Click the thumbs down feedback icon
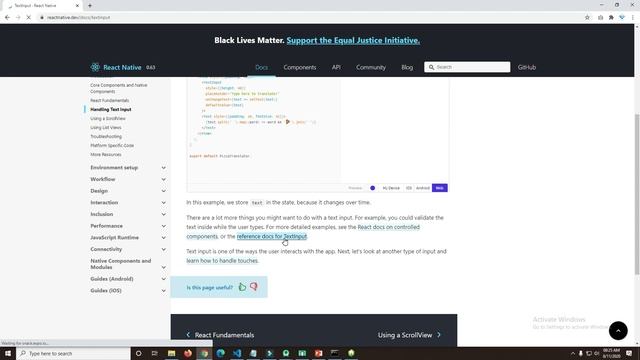 253,287
